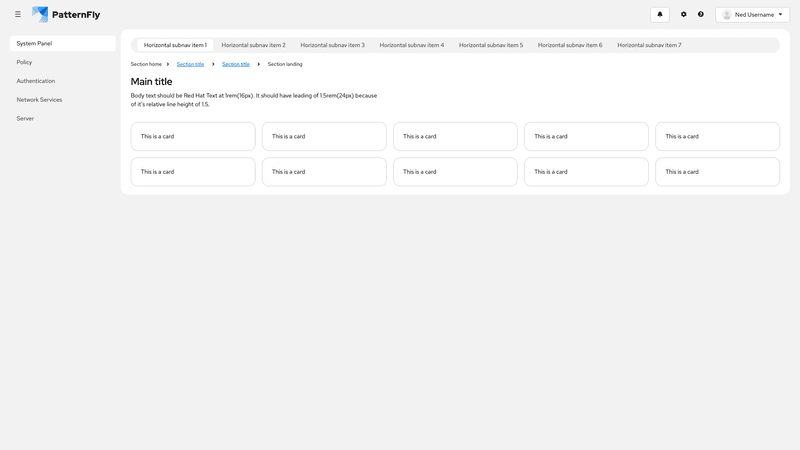Viewport: 800px width, 450px height.
Task: Select Horizontal subnav item 5 tab
Action: pyautogui.click(x=491, y=45)
